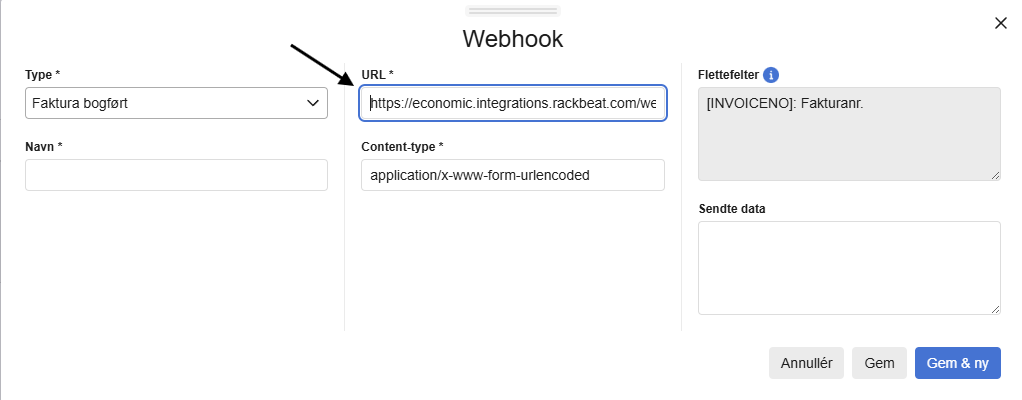Click inside the Sendte data textarea

coord(849,268)
